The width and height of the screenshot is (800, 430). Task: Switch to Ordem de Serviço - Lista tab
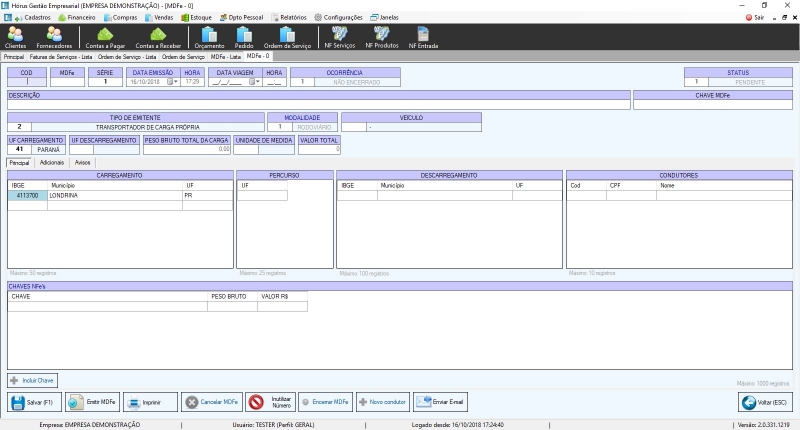point(127,57)
